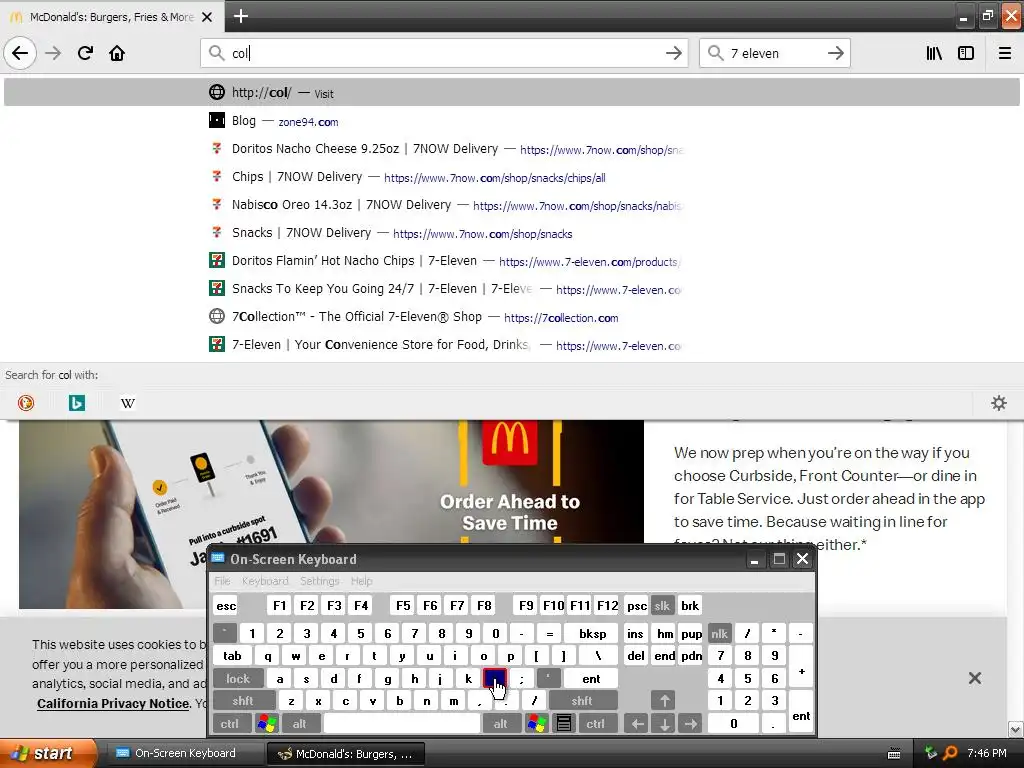Click the clock showing 7:46 PM

pos(987,753)
